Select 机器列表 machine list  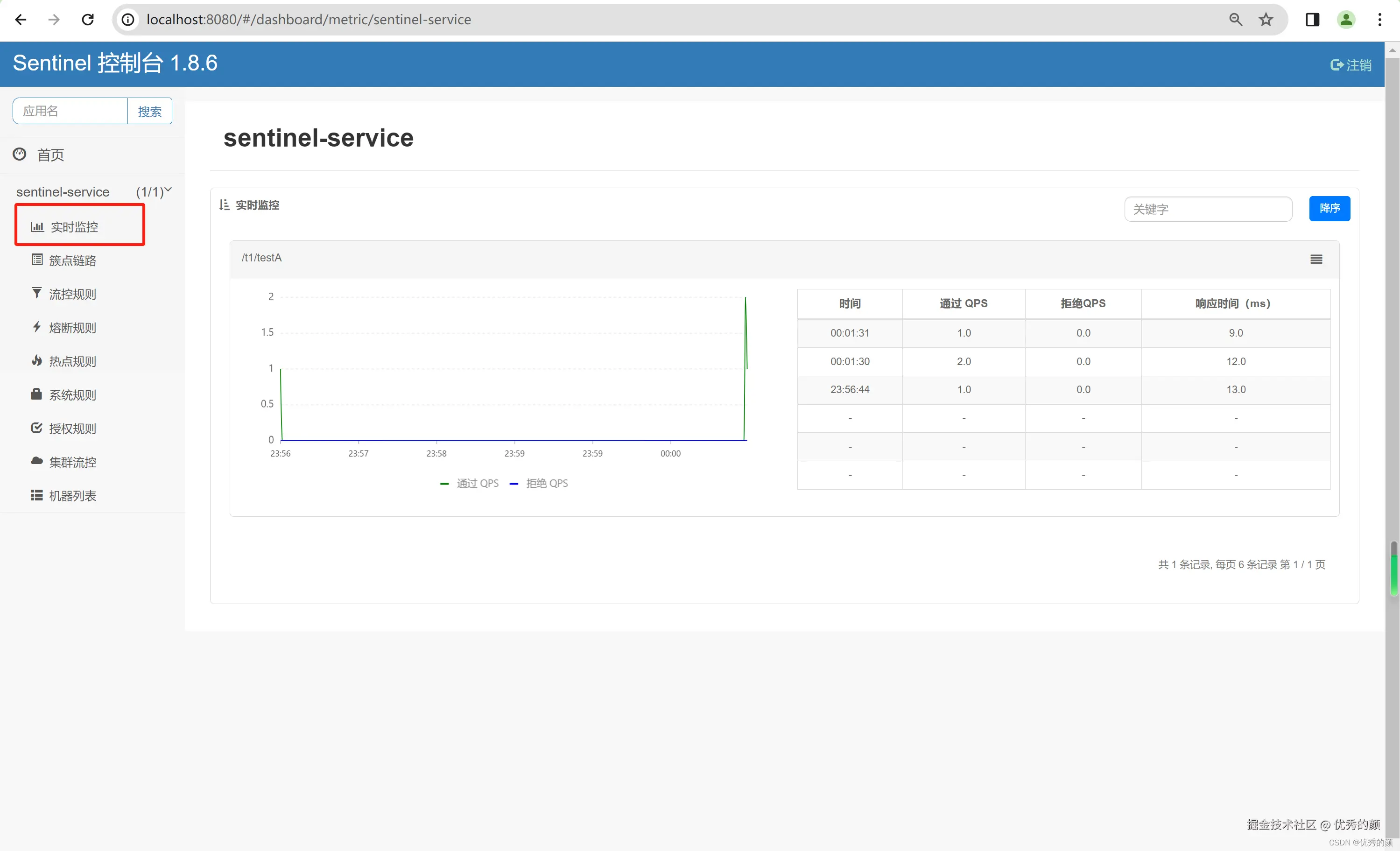(72, 495)
